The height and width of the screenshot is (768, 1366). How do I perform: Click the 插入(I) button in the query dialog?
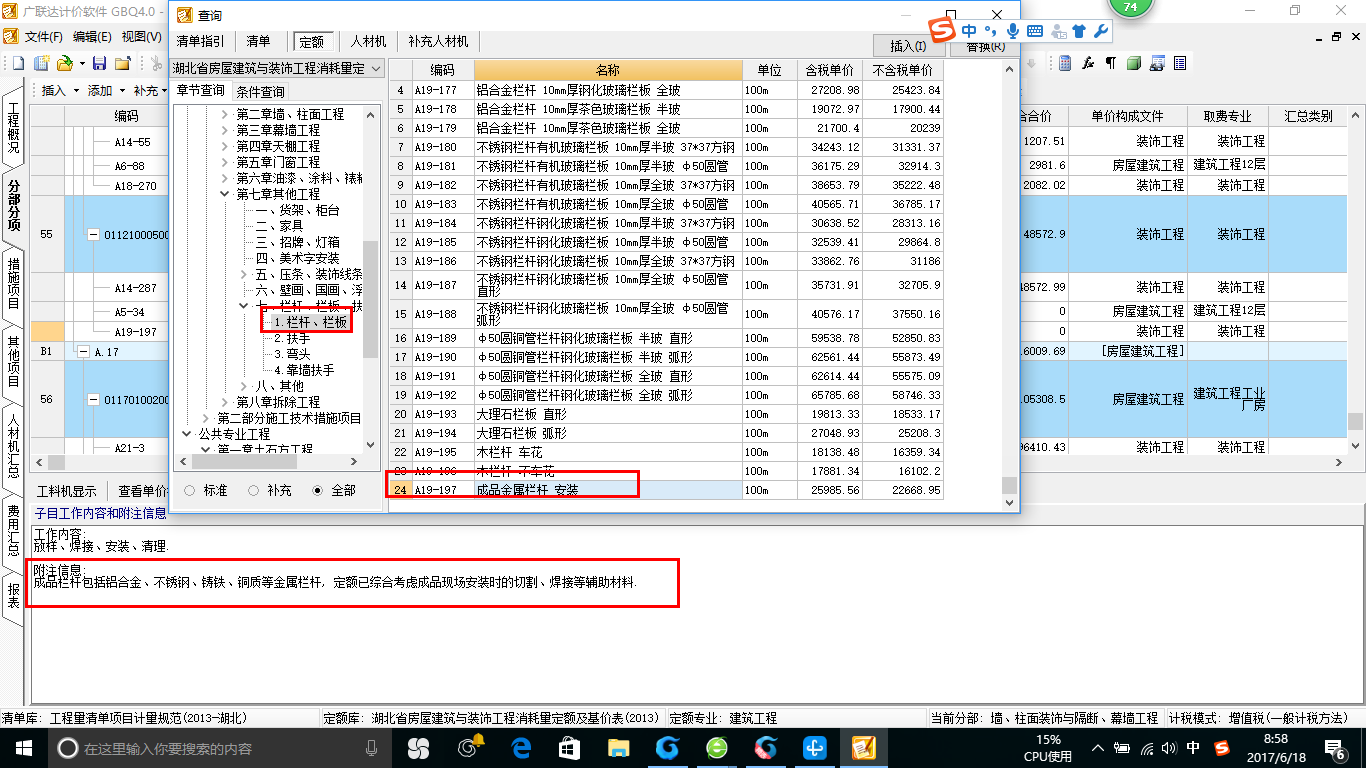click(908, 46)
